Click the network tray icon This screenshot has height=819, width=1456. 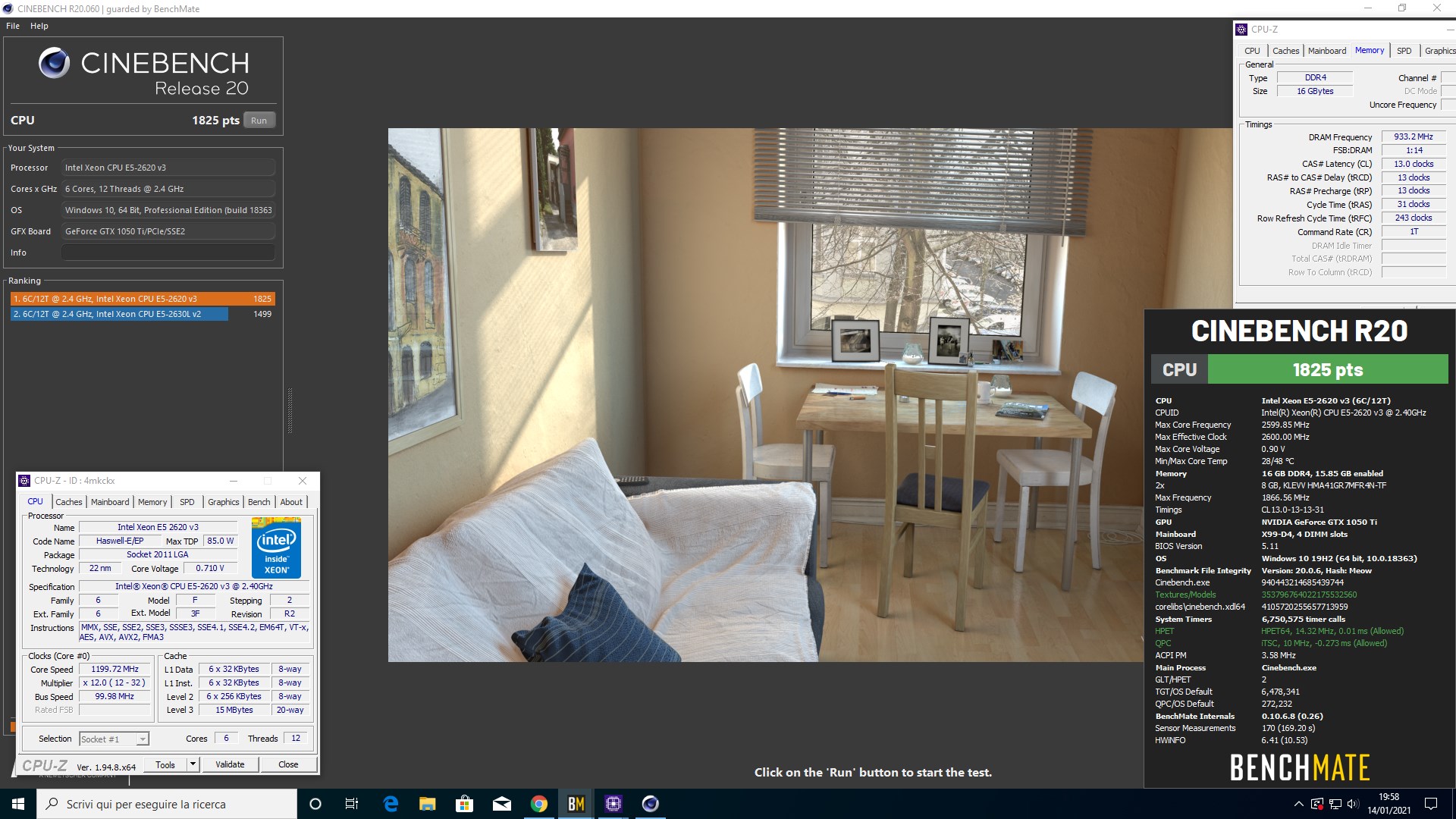tap(1335, 804)
